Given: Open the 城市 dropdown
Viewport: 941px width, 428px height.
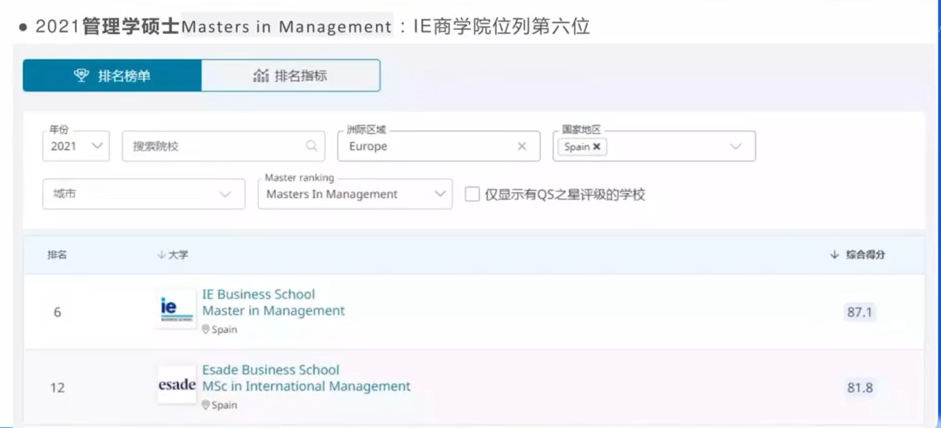Looking at the screenshot, I should coord(144,194).
